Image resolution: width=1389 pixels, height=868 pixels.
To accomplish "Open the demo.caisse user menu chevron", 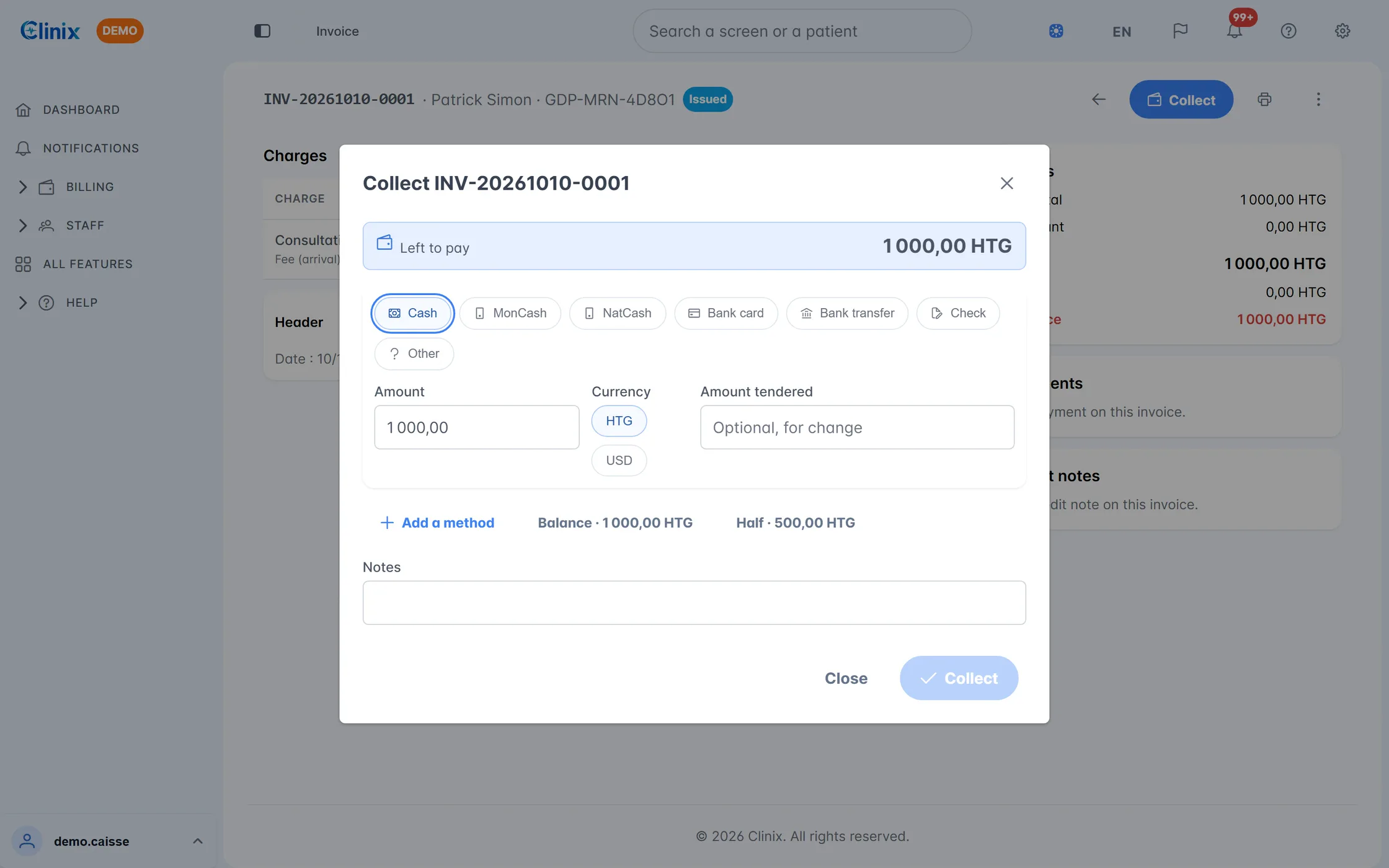I will [197, 841].
